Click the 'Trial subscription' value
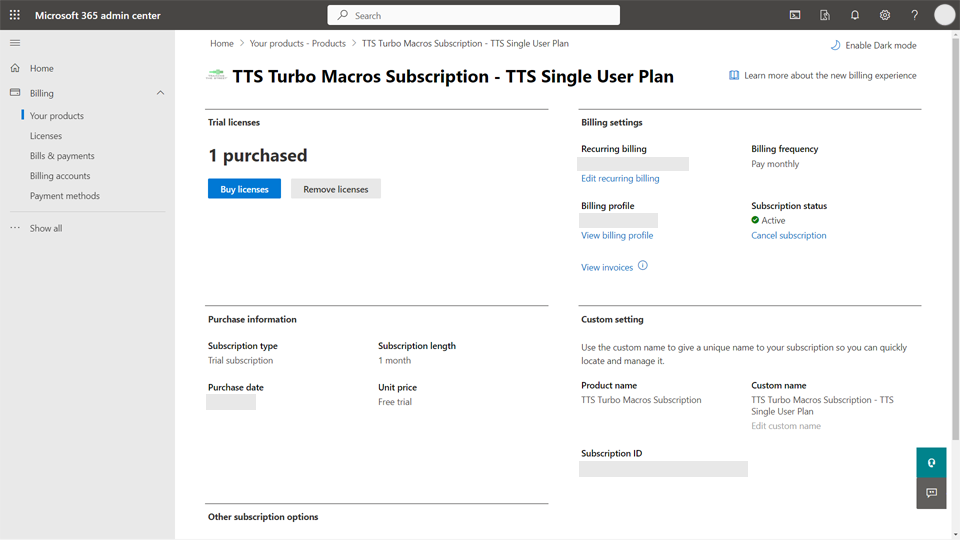This screenshot has height=540, width=960. point(241,361)
